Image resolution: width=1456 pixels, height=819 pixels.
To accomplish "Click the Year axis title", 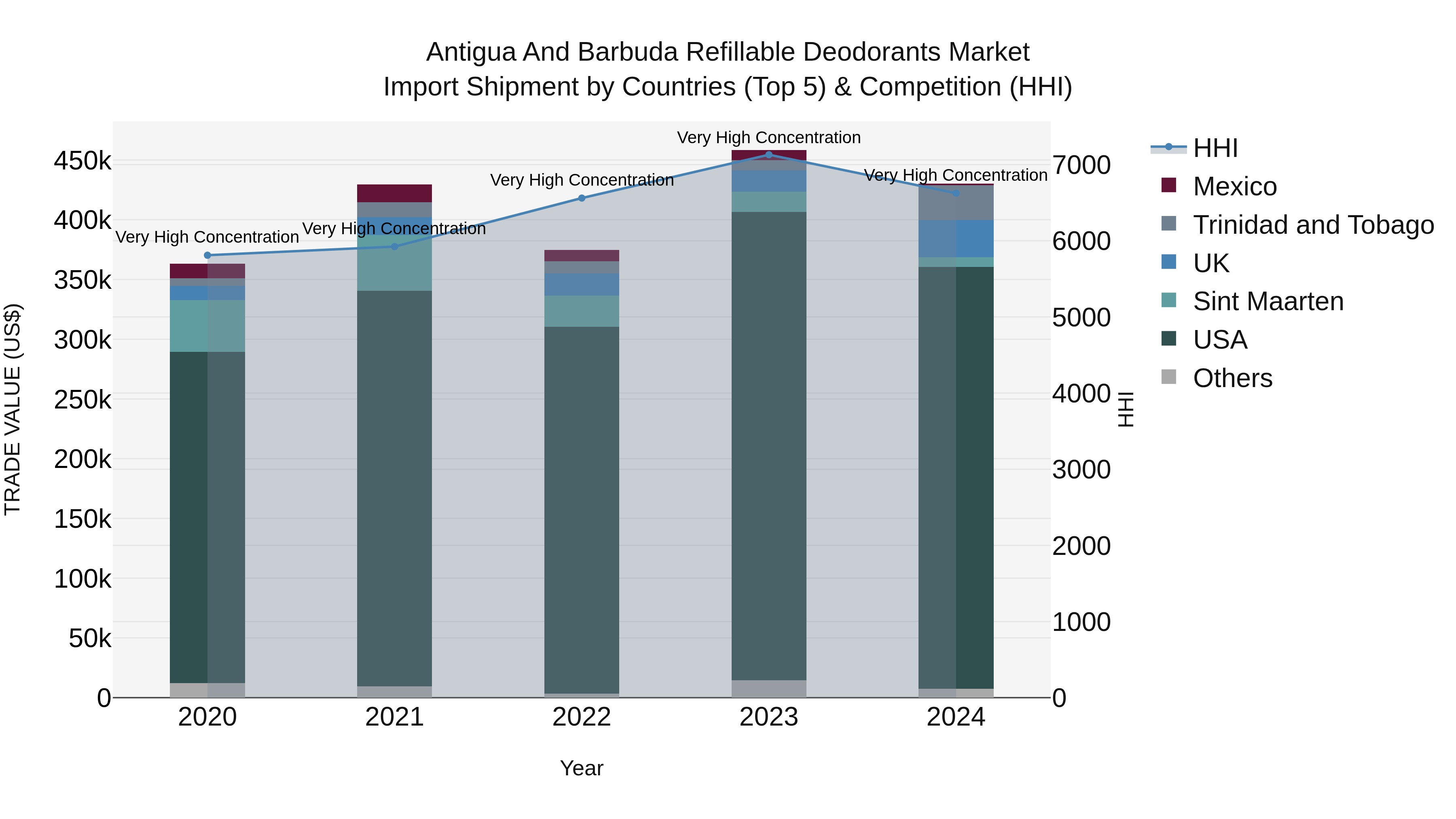I will tap(582, 769).
